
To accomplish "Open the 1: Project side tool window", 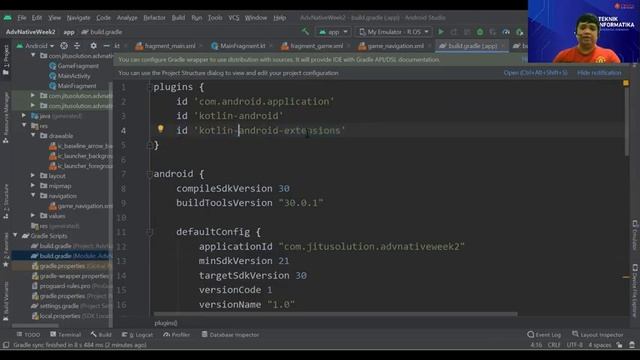I will [6, 60].
